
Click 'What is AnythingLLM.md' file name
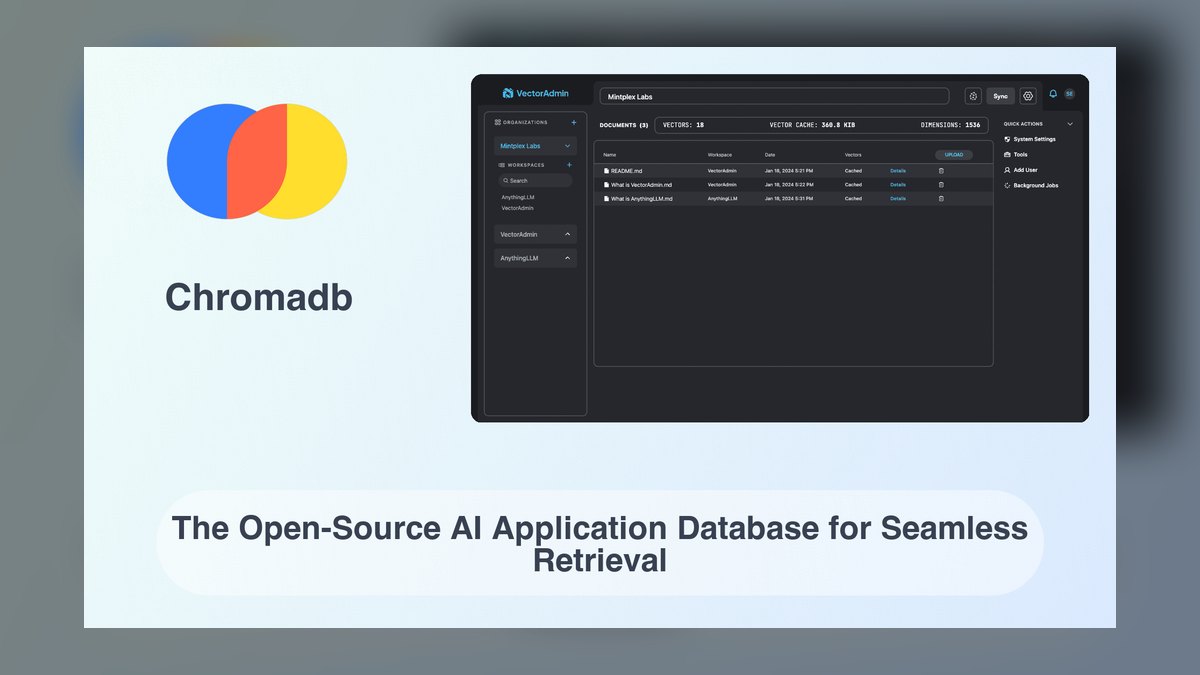click(642, 199)
